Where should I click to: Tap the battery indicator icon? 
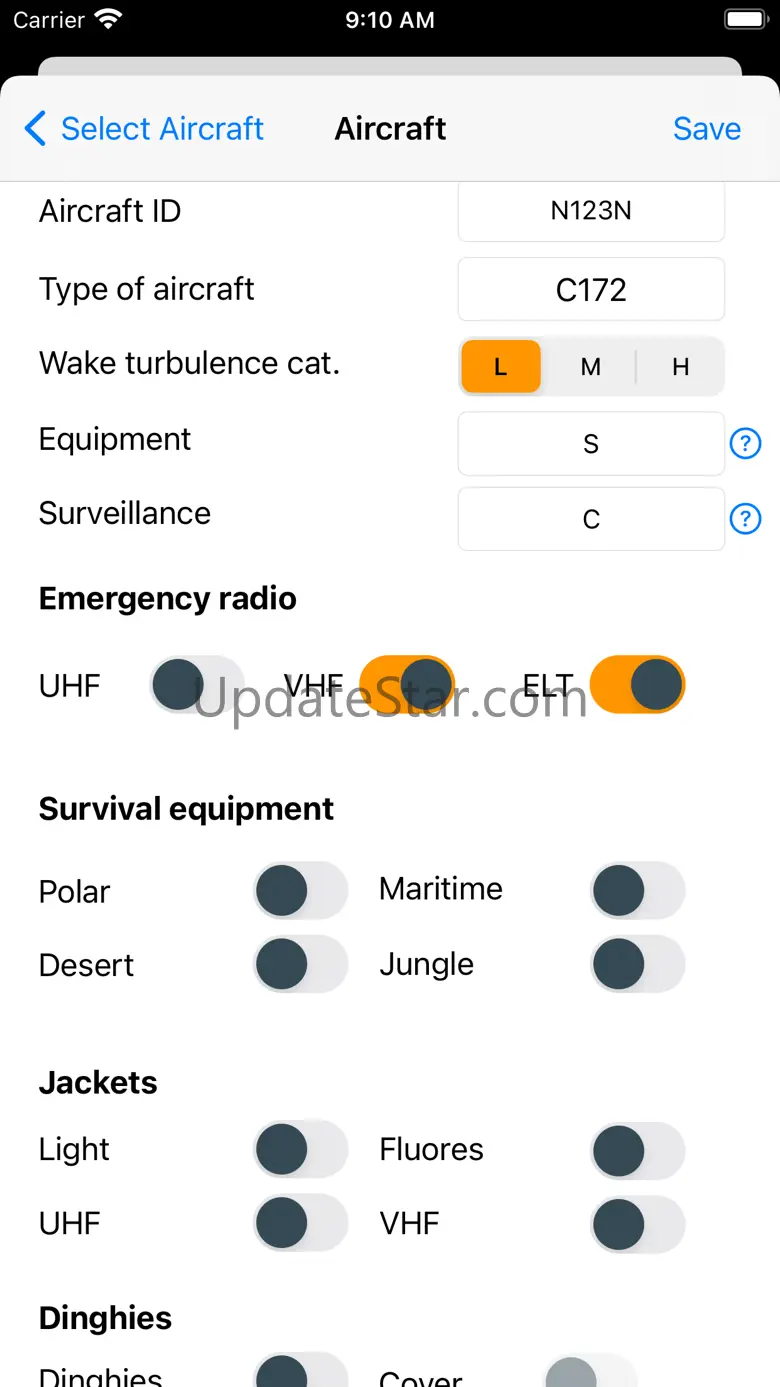pos(744,20)
